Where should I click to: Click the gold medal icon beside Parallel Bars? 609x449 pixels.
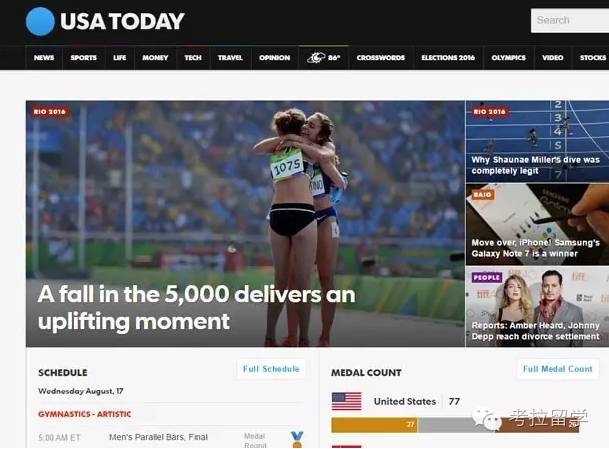click(297, 439)
